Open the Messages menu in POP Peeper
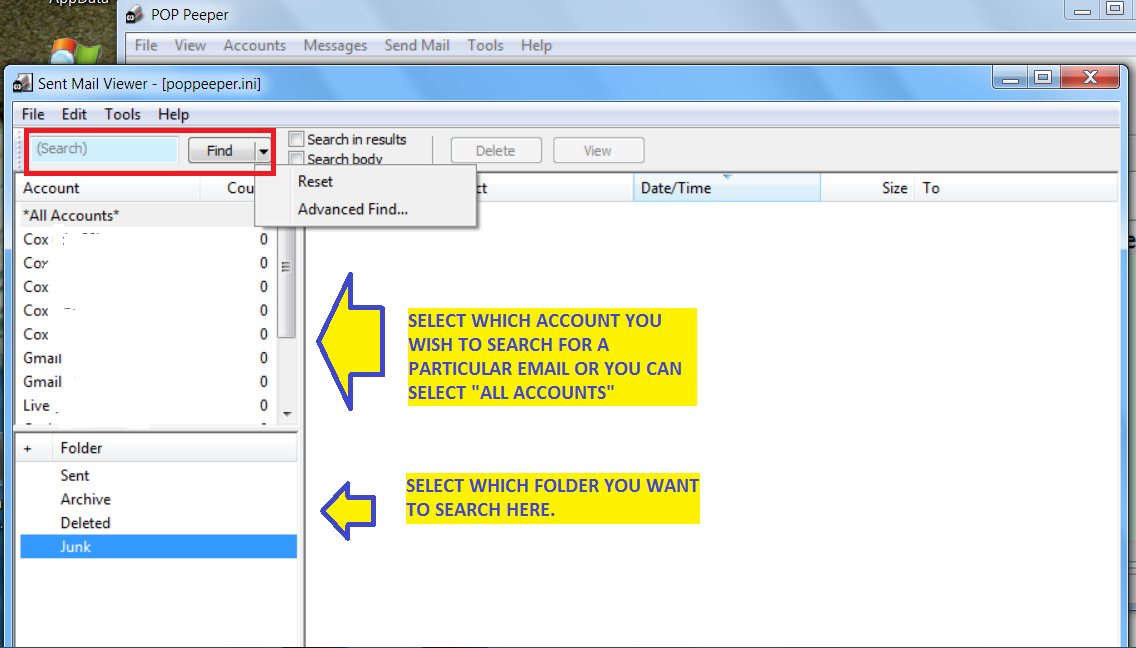Screen dimensions: 1136x648 point(335,45)
